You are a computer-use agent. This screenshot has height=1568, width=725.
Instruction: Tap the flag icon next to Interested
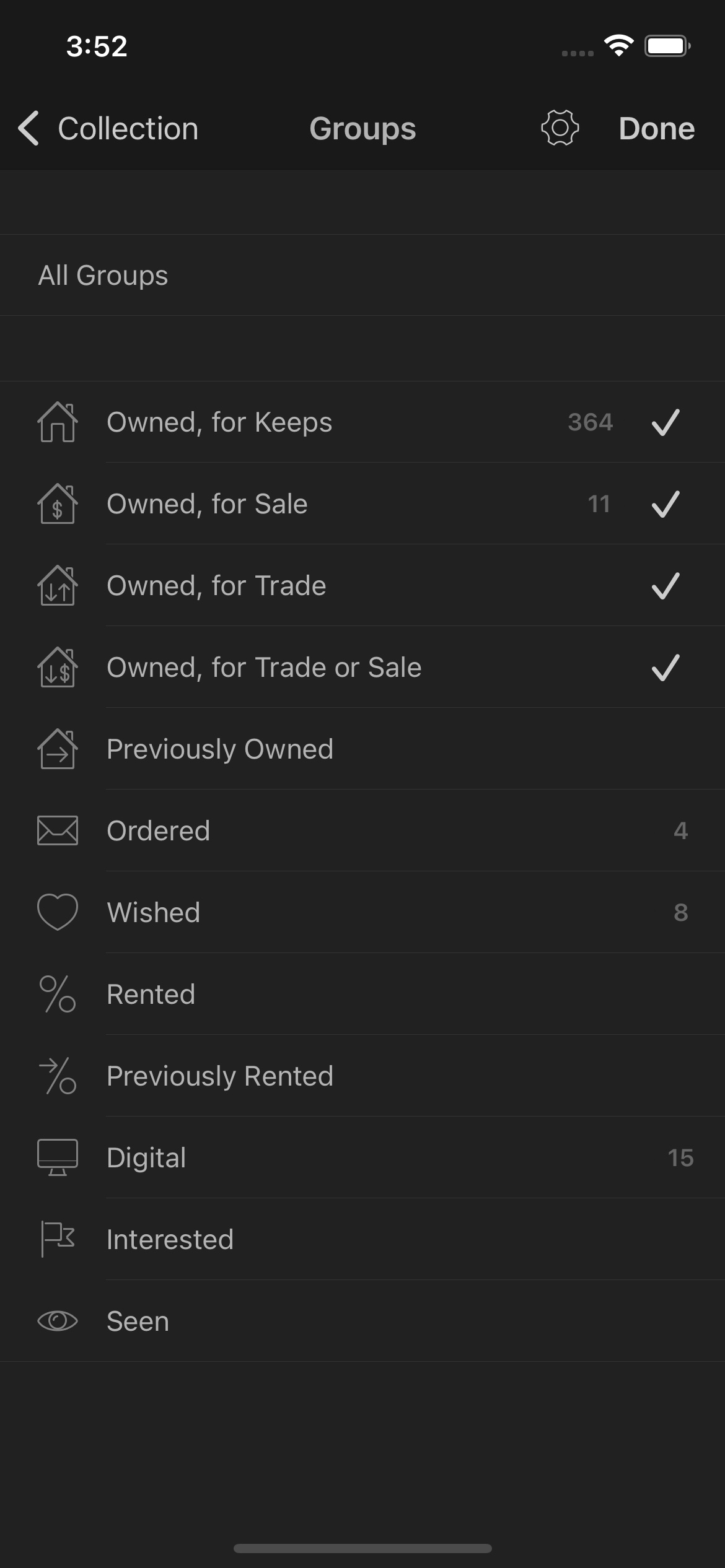click(58, 1239)
